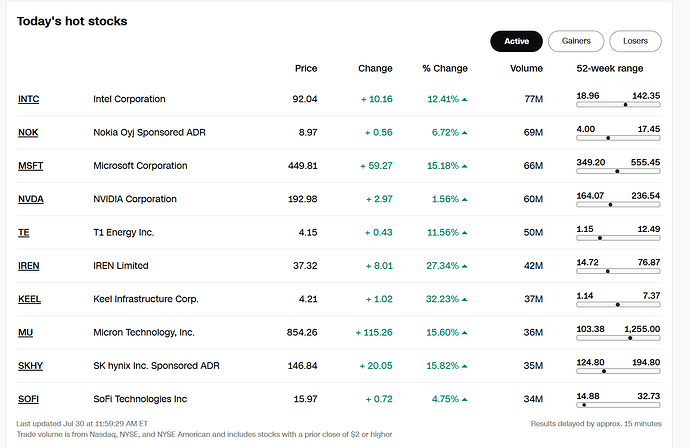690x448 pixels.
Task: Click the KEEL 52-week range bar
Action: pos(618,305)
